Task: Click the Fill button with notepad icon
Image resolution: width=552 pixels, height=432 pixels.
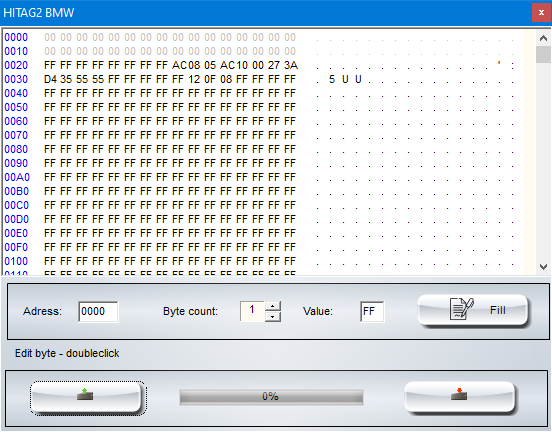Action: 473,311
